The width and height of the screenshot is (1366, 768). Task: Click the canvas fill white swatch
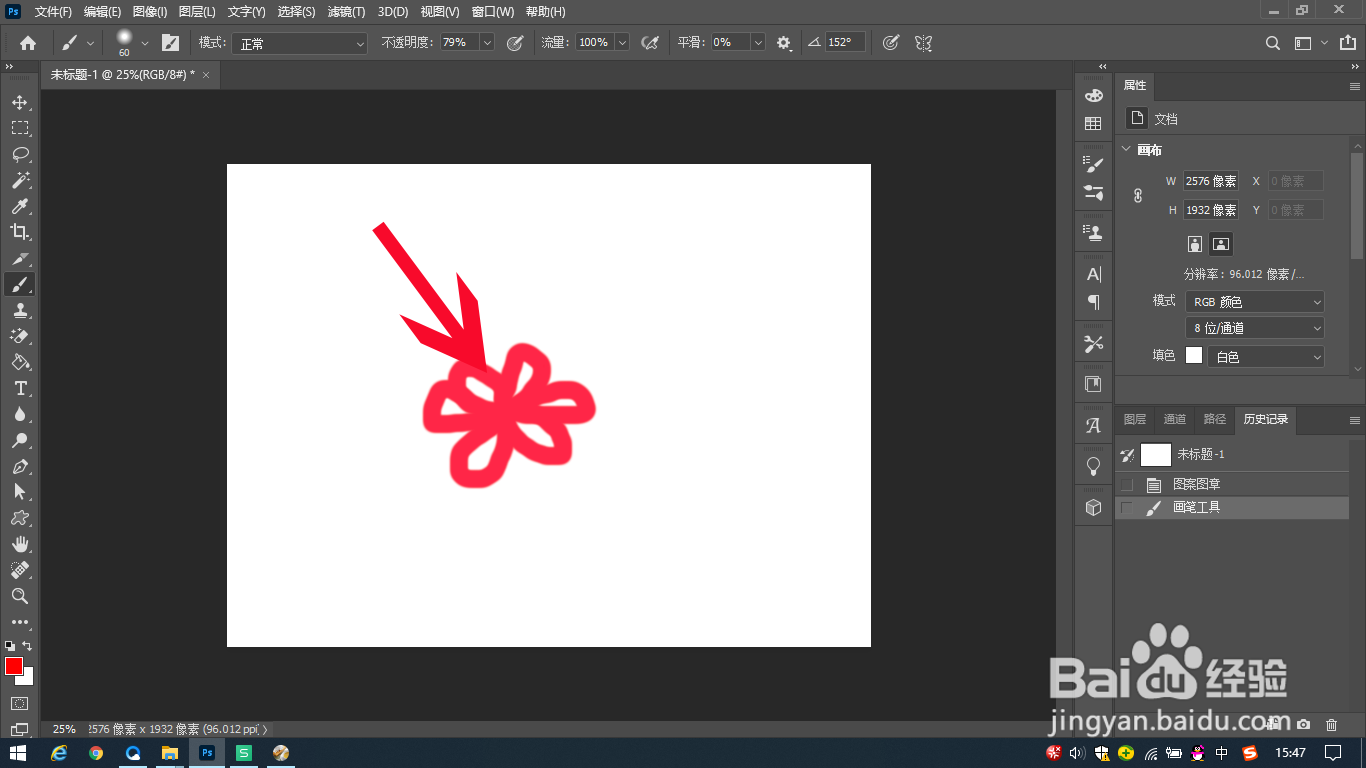[x=1194, y=355]
